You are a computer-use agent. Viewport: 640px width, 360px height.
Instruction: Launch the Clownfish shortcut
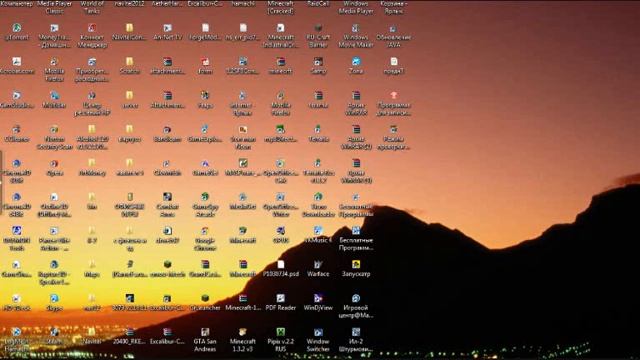tap(167, 163)
